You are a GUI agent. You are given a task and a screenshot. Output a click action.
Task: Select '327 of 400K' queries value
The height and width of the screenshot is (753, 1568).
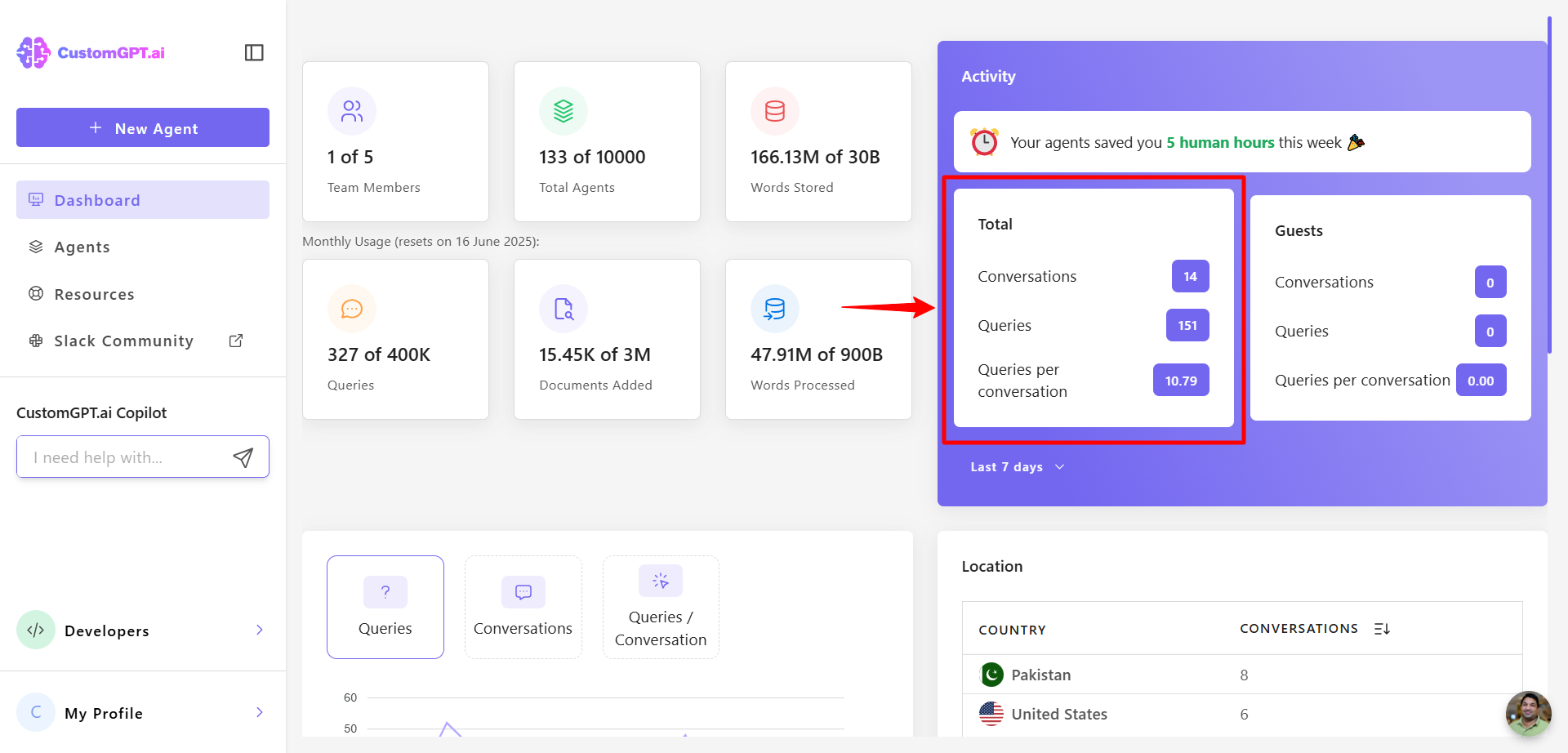point(379,354)
